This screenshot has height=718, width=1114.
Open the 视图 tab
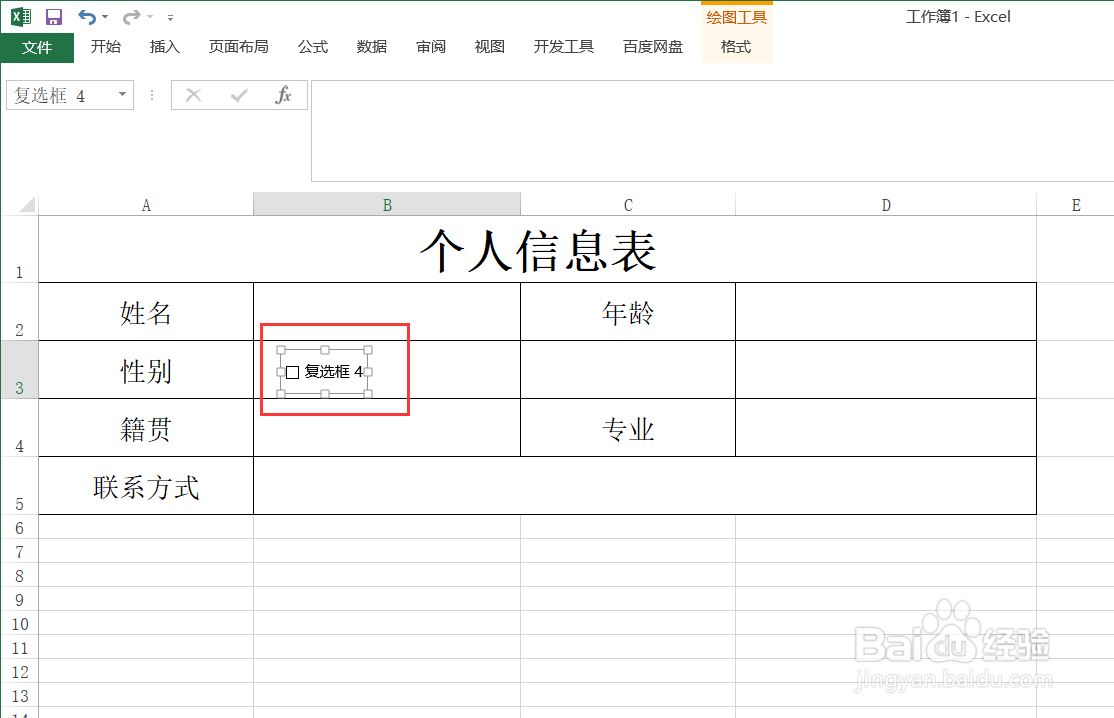(490, 47)
